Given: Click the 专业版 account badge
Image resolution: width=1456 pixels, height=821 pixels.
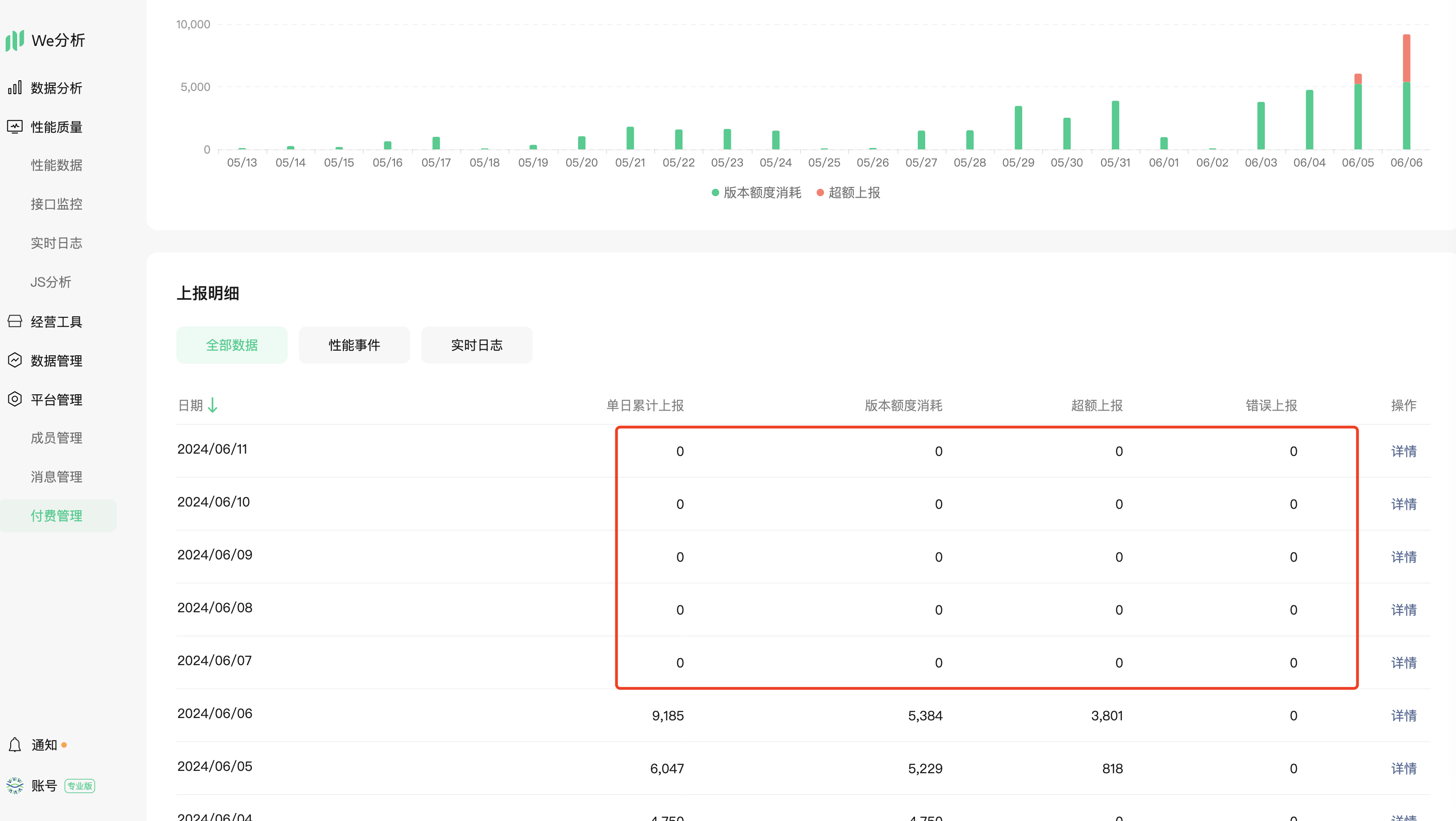Looking at the screenshot, I should (80, 785).
